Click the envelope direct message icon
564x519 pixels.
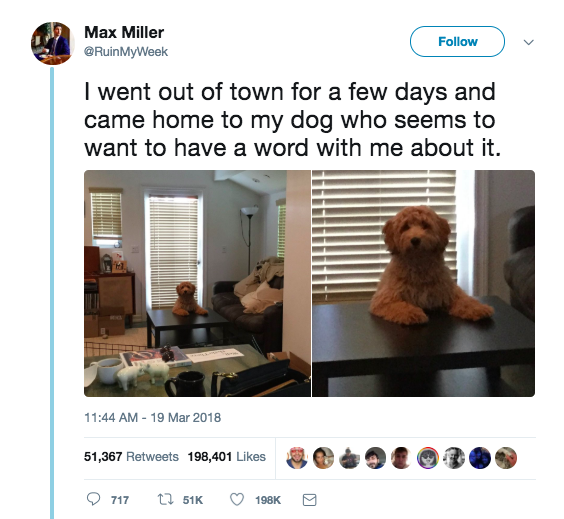309,500
